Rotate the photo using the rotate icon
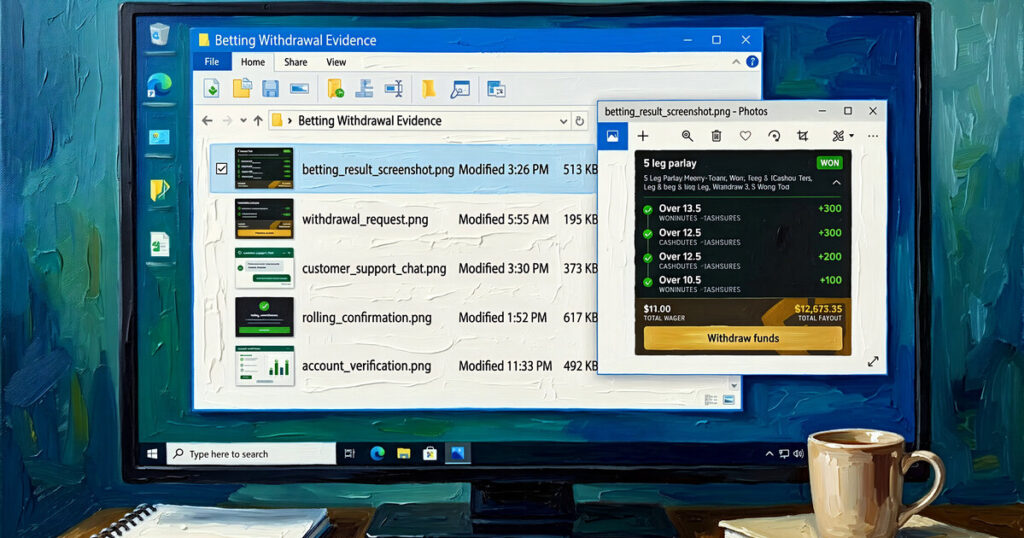This screenshot has height=538, width=1024. pyautogui.click(x=774, y=136)
